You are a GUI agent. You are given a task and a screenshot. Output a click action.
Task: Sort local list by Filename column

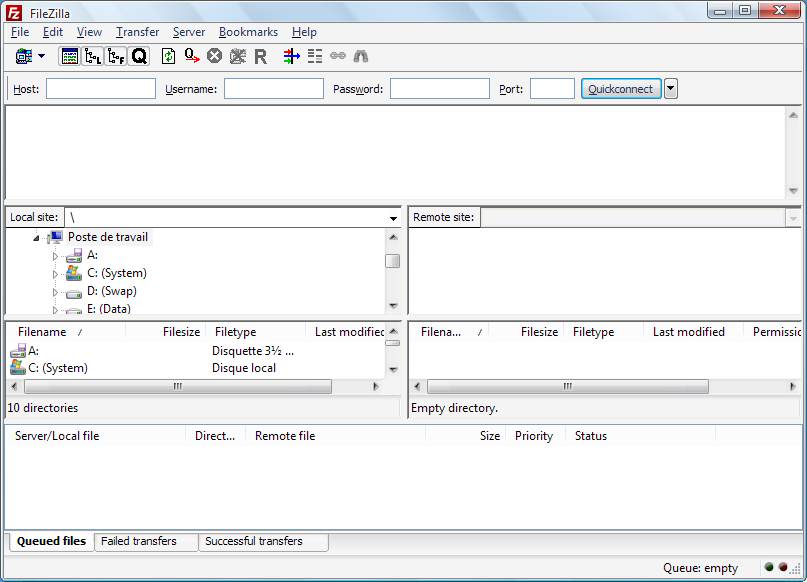(x=66, y=332)
